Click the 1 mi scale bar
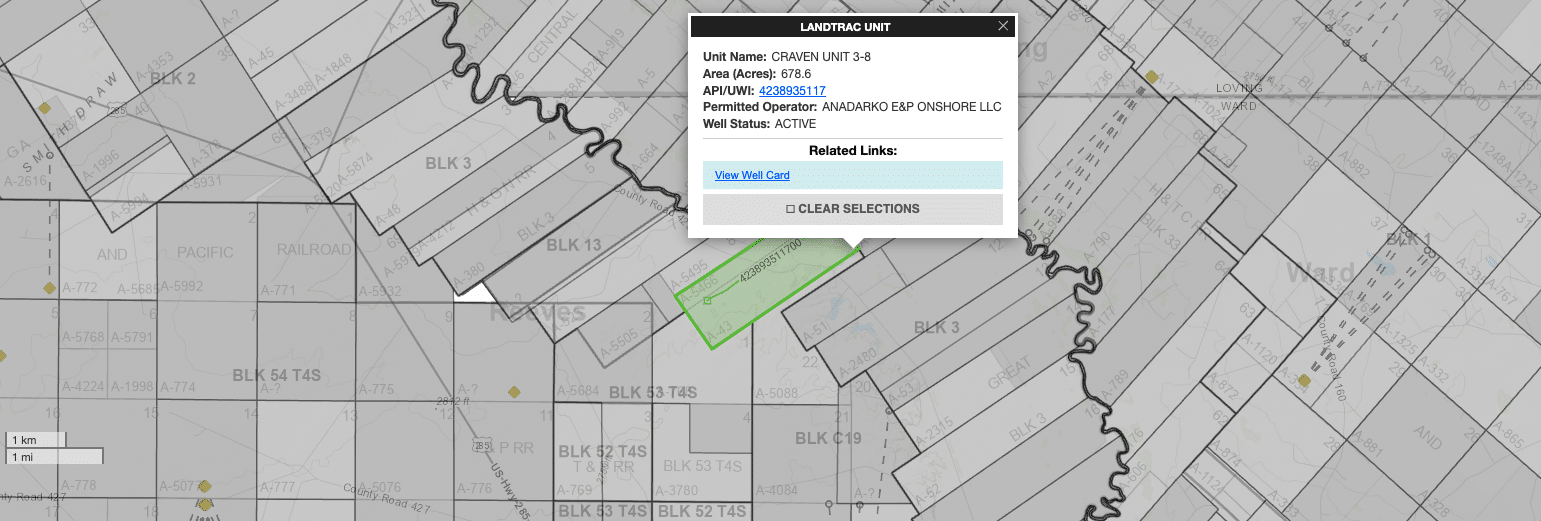 53,457
